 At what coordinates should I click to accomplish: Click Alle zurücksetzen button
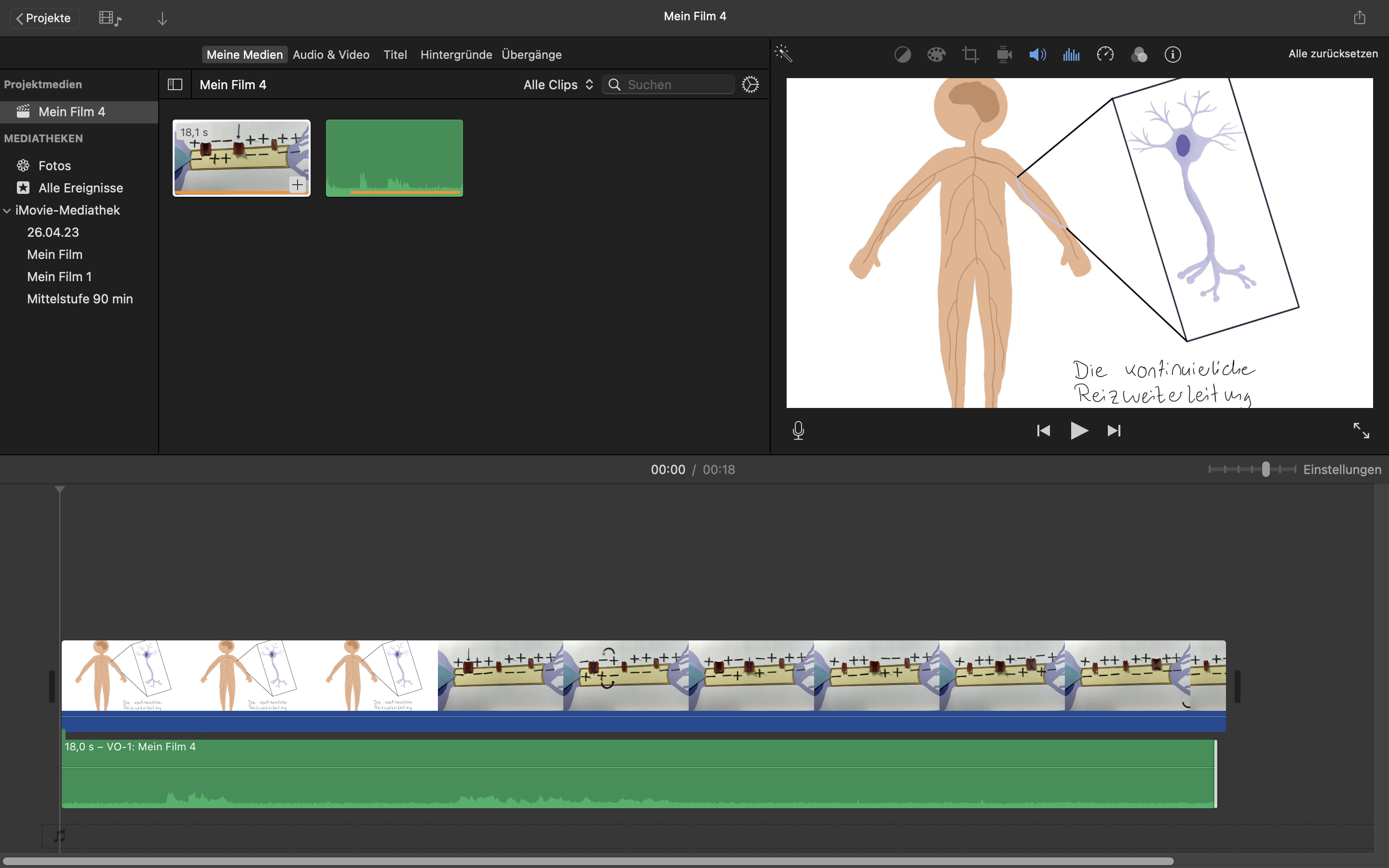click(x=1333, y=54)
